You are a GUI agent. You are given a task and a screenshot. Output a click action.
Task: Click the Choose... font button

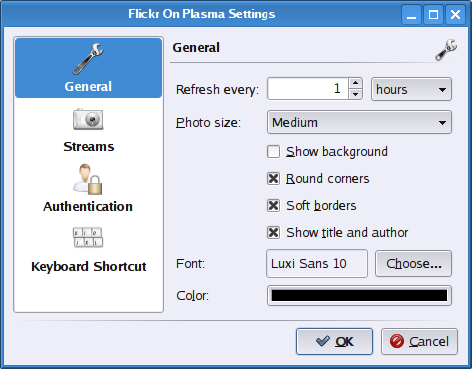413,264
